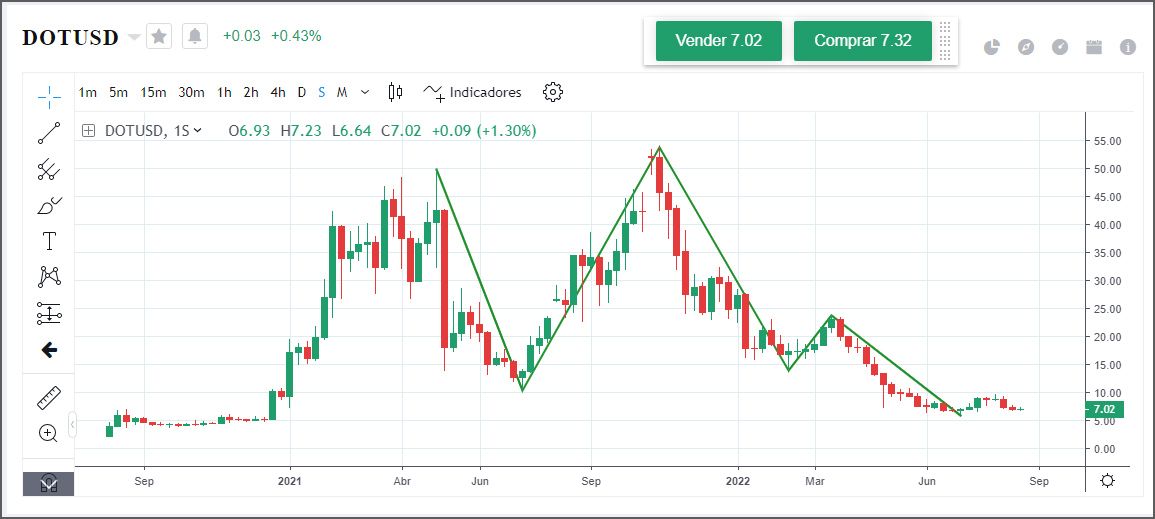This screenshot has width=1155, height=519.
Task: Switch to the 4h timeframe
Action: [x=278, y=92]
